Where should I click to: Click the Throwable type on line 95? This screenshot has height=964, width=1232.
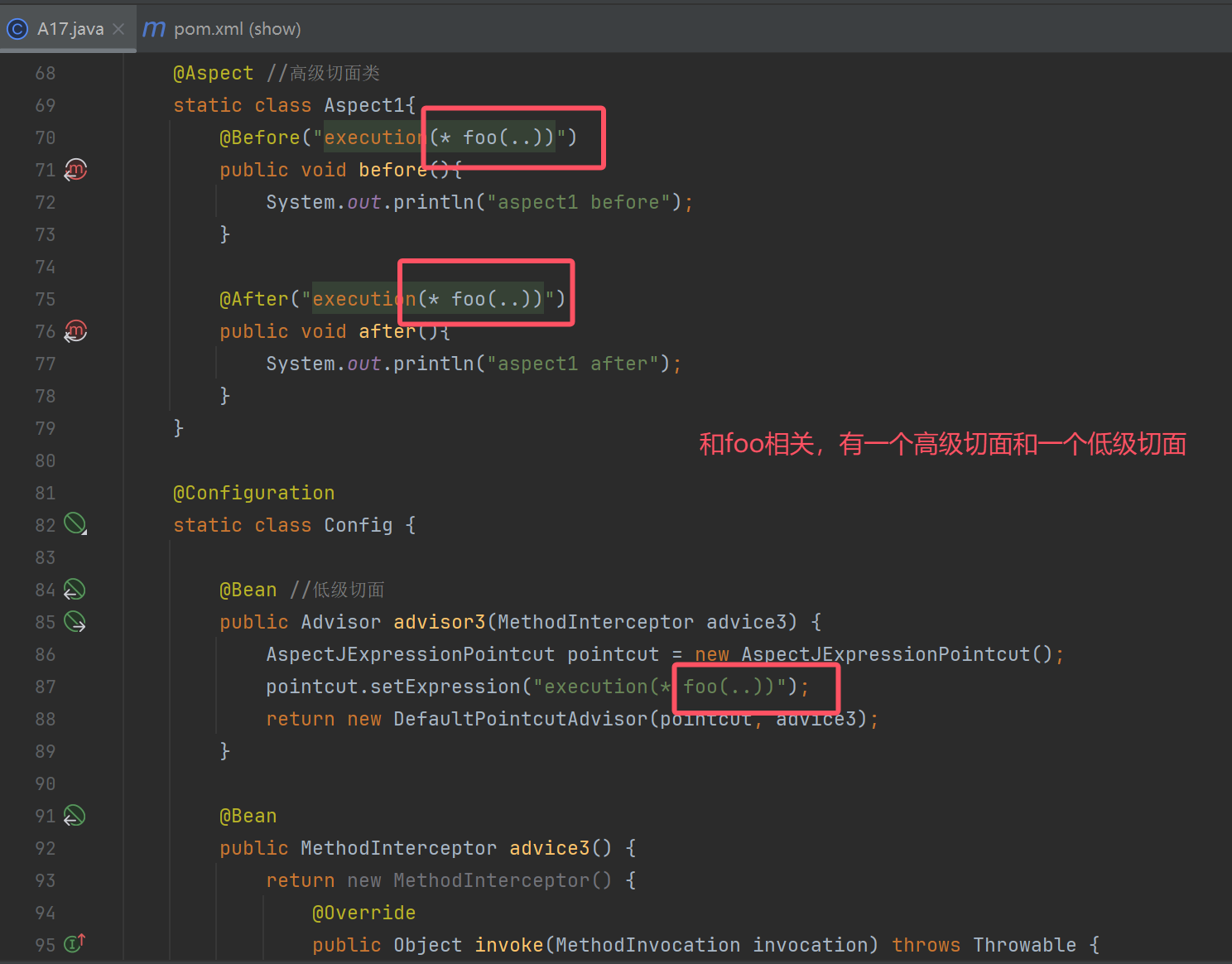click(x=1025, y=945)
